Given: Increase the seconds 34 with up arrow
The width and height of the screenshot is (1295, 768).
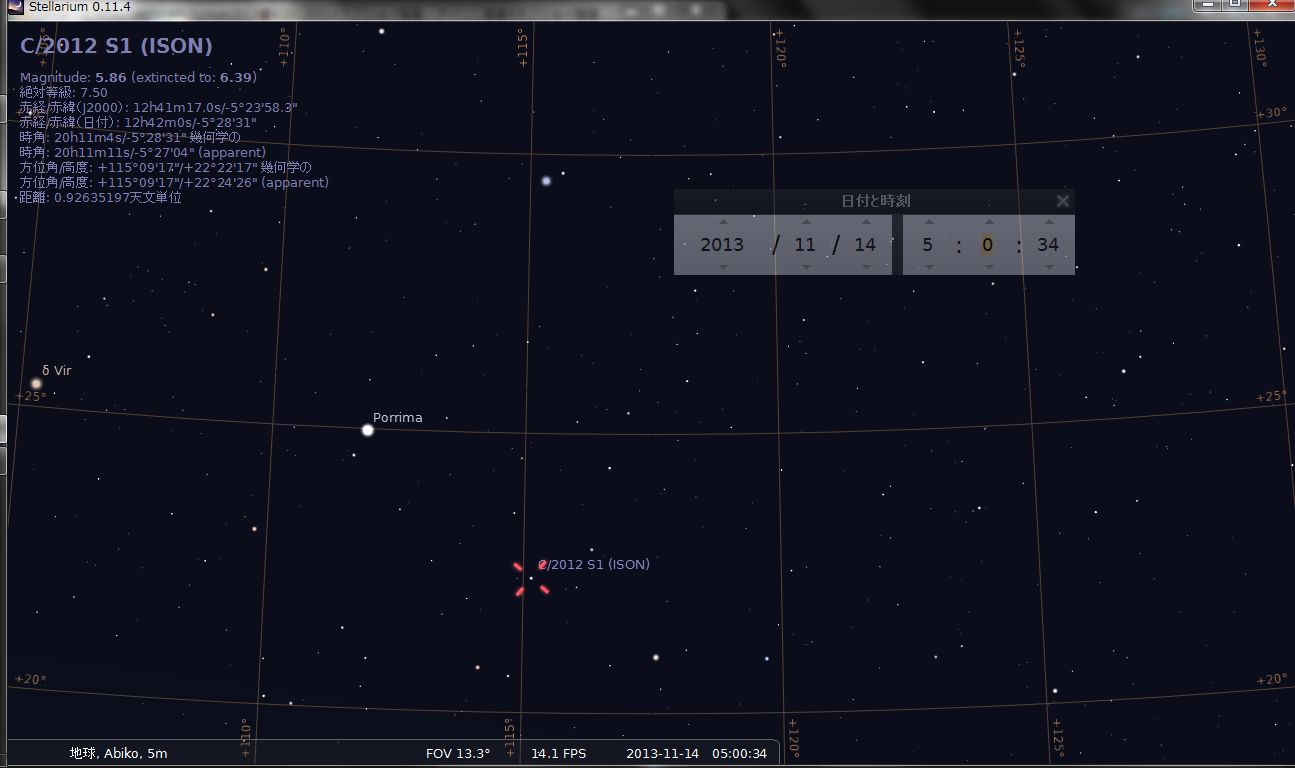Looking at the screenshot, I should 1048,222.
